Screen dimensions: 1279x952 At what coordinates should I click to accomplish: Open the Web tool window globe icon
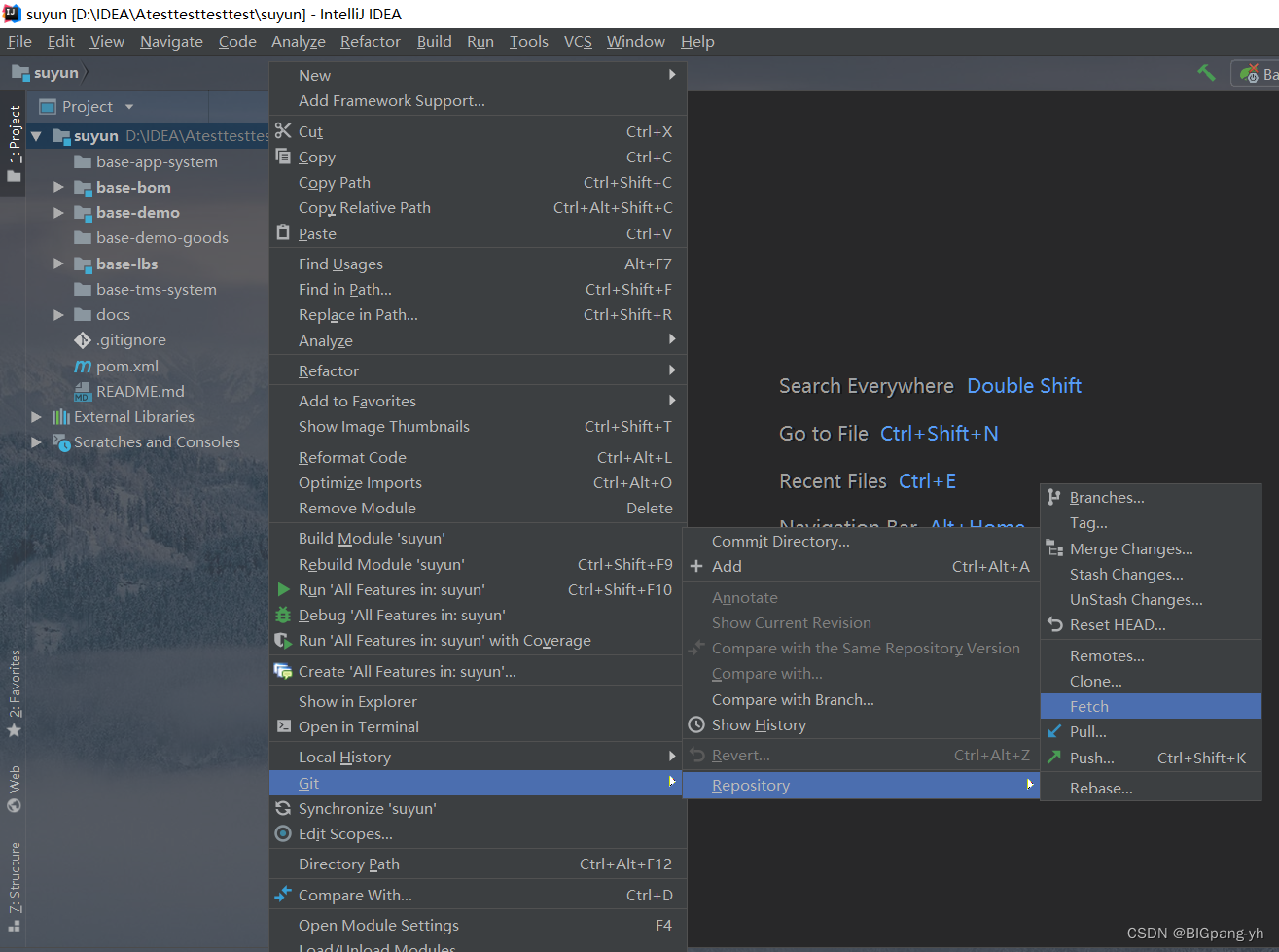click(x=14, y=805)
